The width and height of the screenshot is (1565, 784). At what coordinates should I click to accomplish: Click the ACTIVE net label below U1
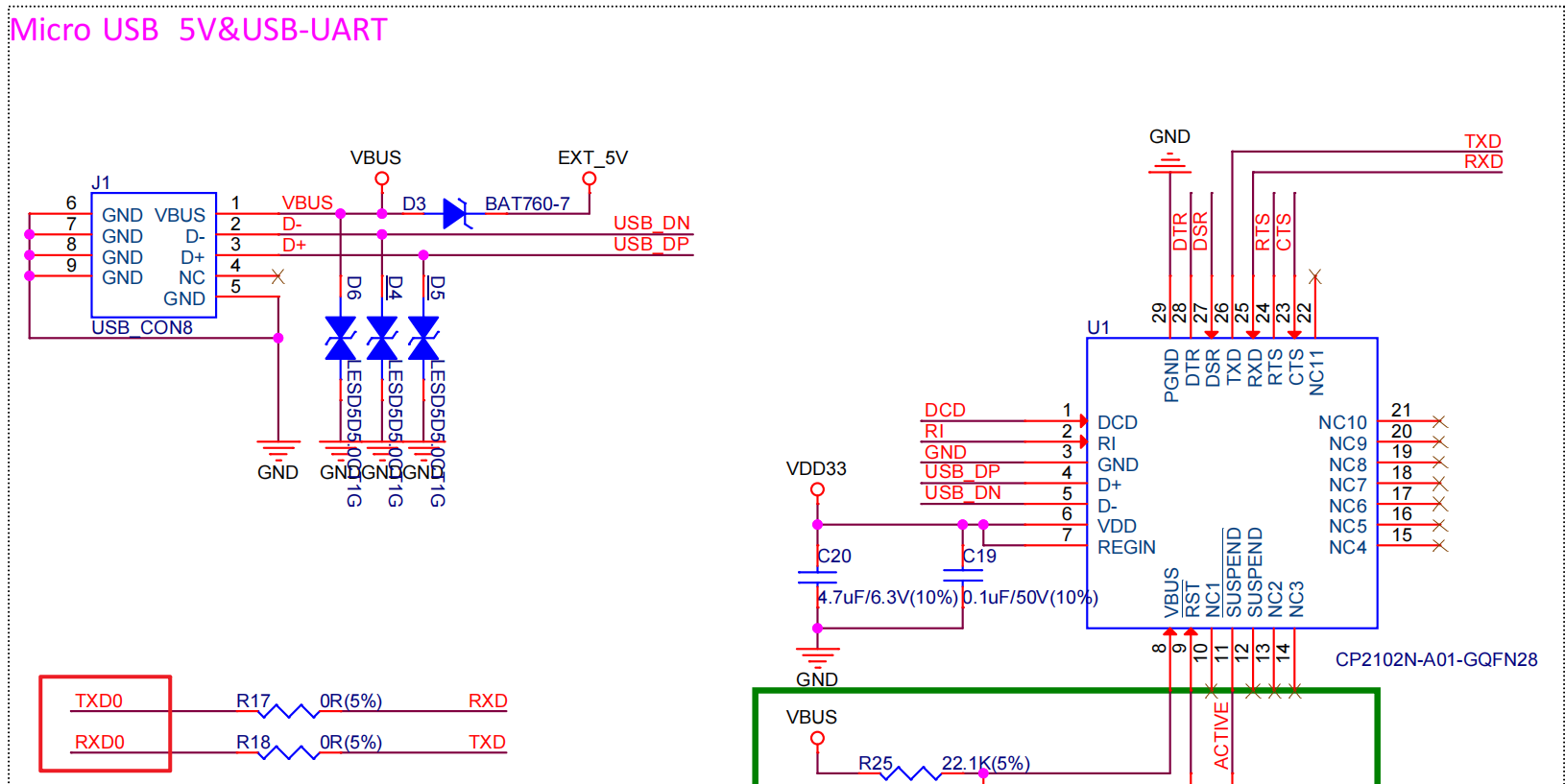(1221, 735)
